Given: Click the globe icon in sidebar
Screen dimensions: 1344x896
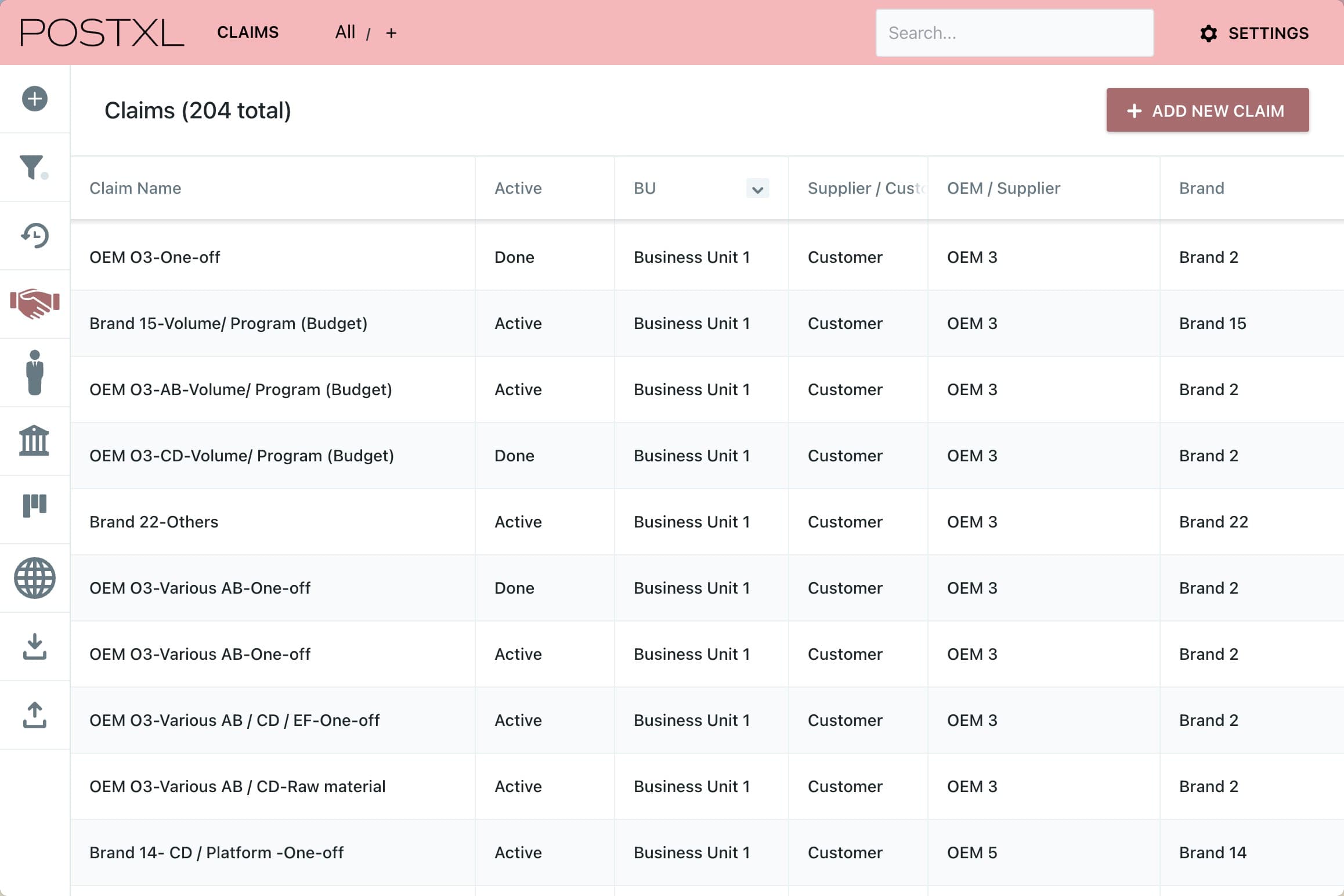Looking at the screenshot, I should [x=35, y=578].
